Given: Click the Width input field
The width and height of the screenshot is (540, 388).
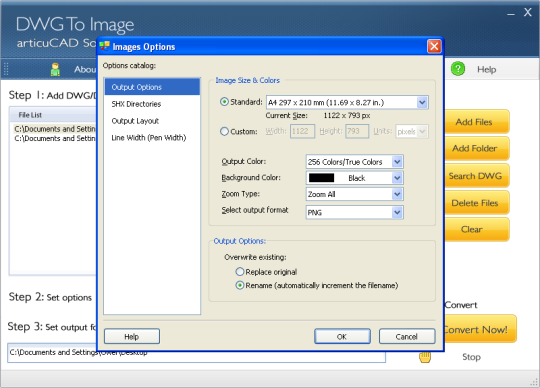Looking at the screenshot, I should 302,131.
